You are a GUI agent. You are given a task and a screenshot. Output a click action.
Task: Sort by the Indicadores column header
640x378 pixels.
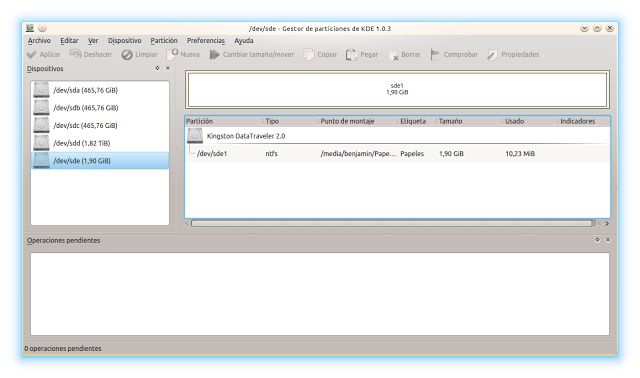point(584,121)
